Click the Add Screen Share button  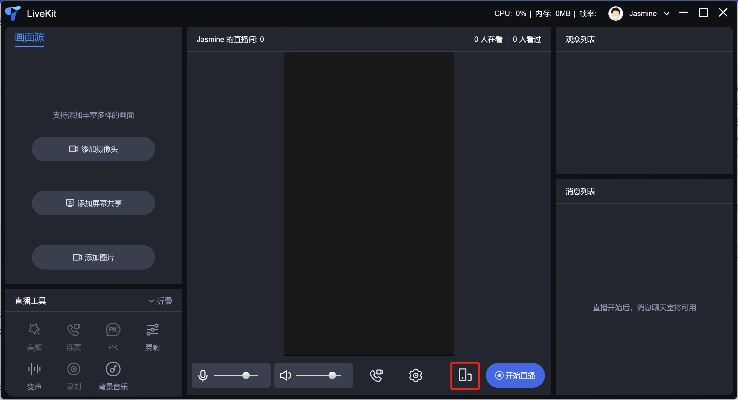(x=93, y=203)
